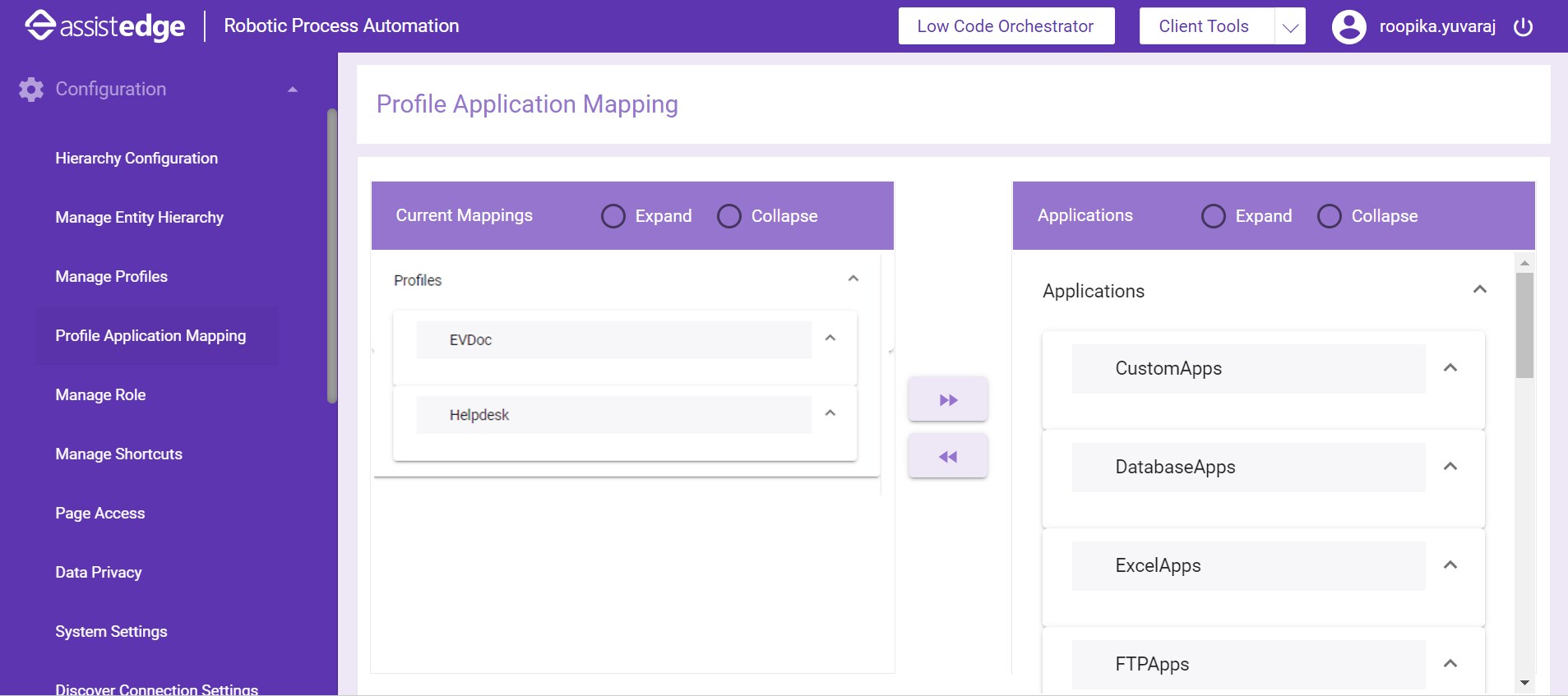Screen dimensions: 1568x696
Task: Open Manage Profiles menu item
Action: (x=112, y=276)
